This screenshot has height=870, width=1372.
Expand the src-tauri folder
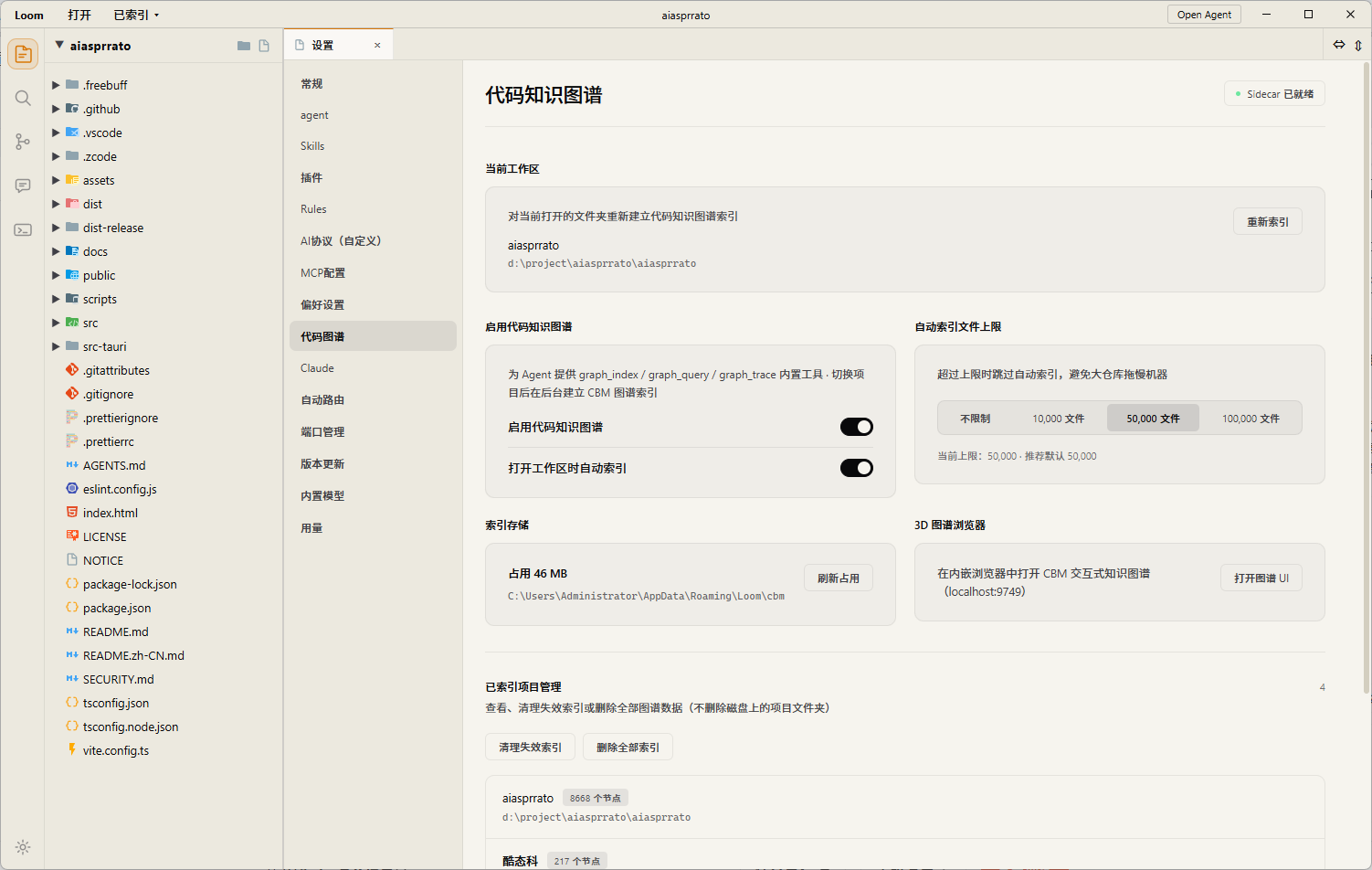[56, 346]
